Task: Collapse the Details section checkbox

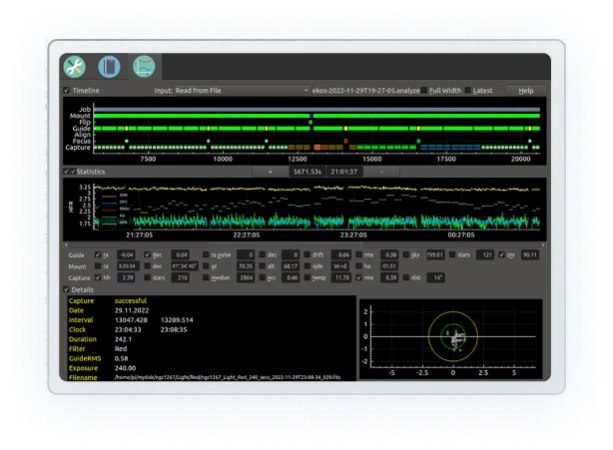Action: (x=66, y=290)
